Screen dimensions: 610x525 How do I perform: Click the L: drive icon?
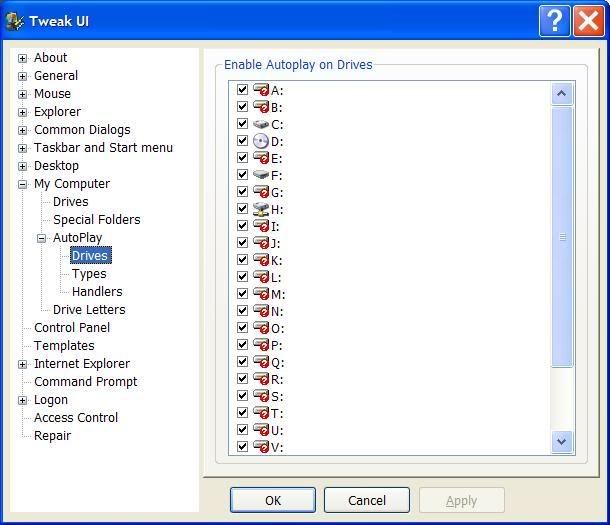pos(261,277)
